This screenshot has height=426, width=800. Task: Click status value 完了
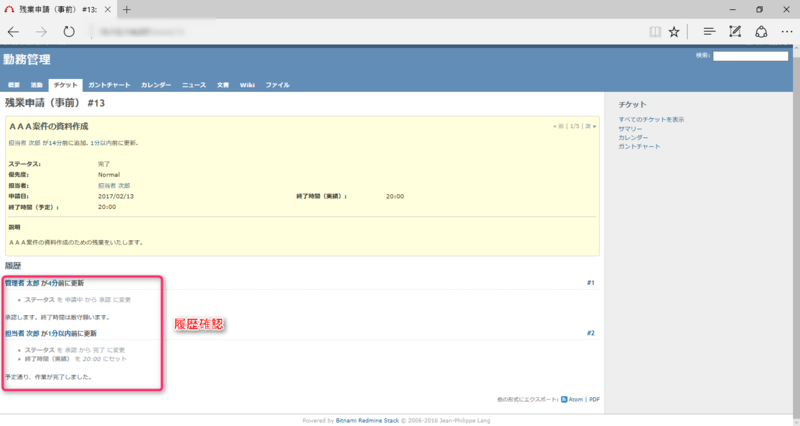[104, 164]
